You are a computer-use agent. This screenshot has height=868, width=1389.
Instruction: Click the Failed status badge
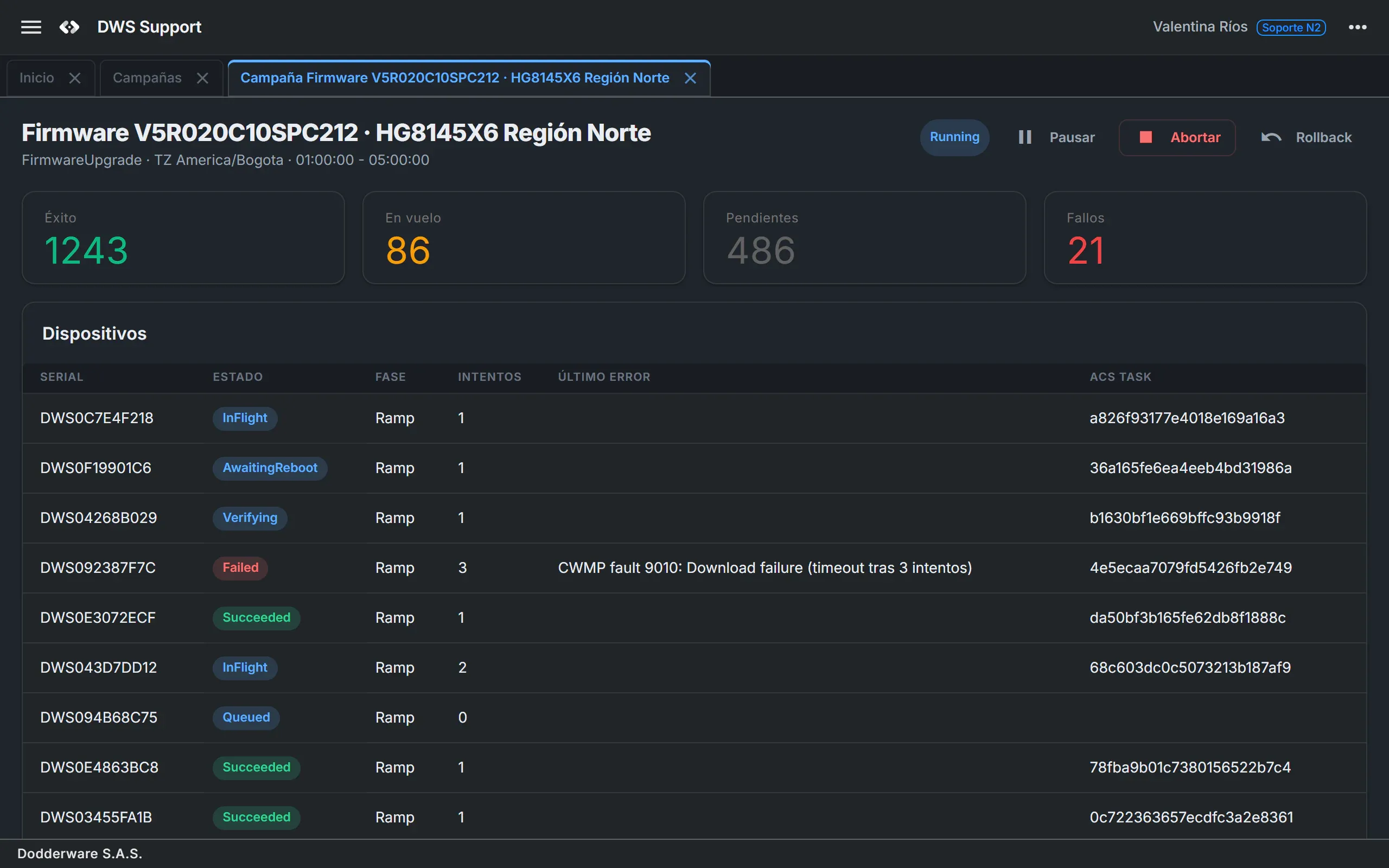[x=240, y=568]
